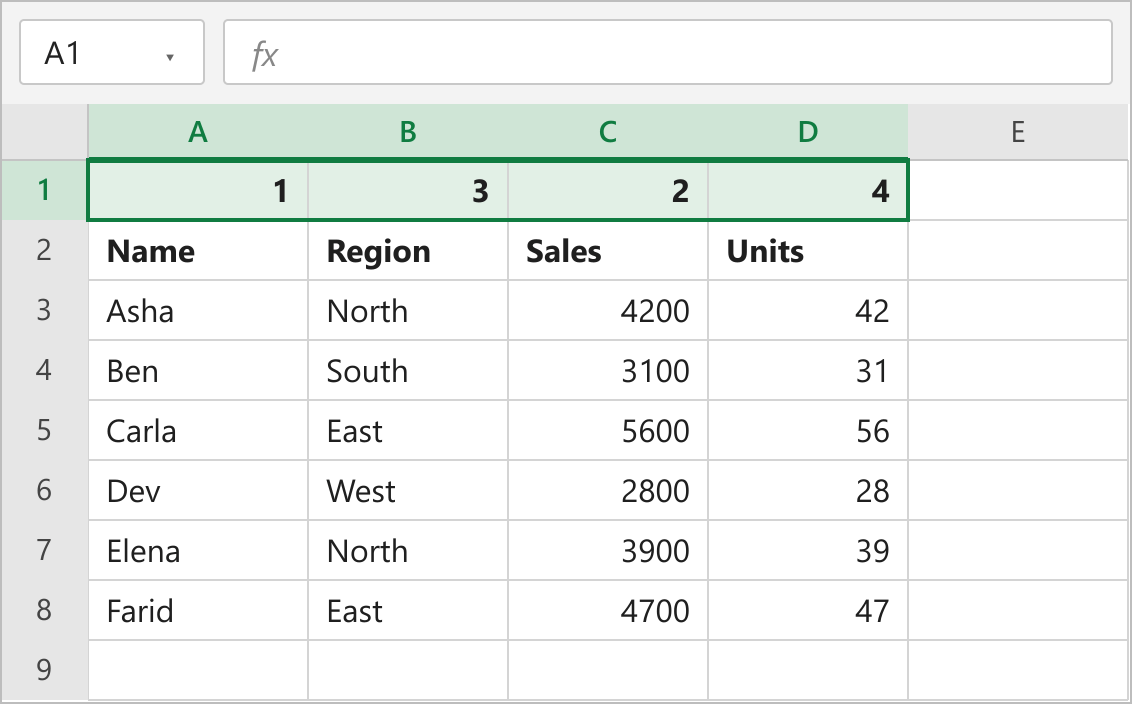The height and width of the screenshot is (704, 1132).
Task: Click cell A1 containing bold 1
Action: (198, 190)
